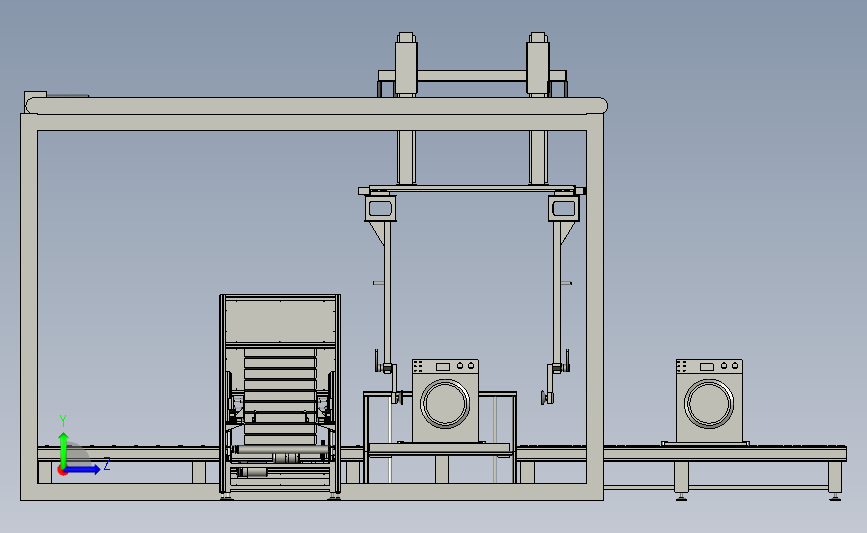Click the red origin dot of the axis triad

pyautogui.click(x=62, y=471)
